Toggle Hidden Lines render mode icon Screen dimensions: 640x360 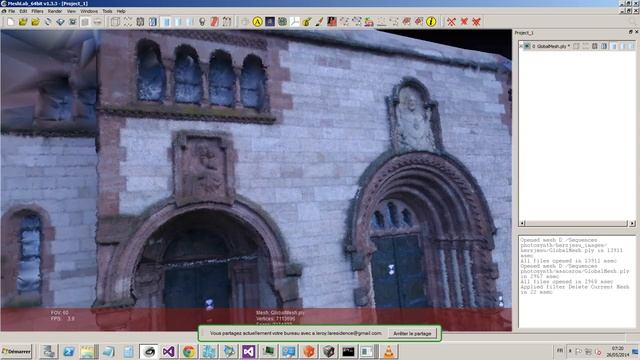(x=153, y=22)
